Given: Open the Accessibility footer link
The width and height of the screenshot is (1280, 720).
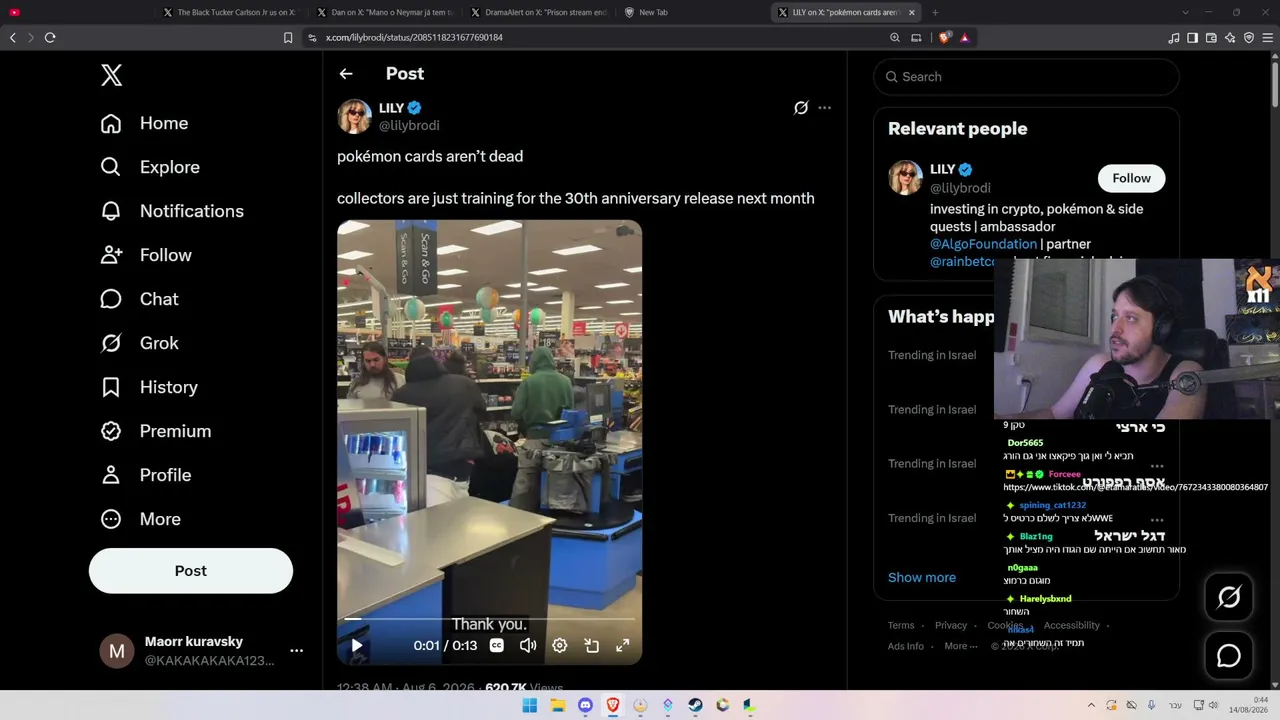Looking at the screenshot, I should pos(1071,625).
